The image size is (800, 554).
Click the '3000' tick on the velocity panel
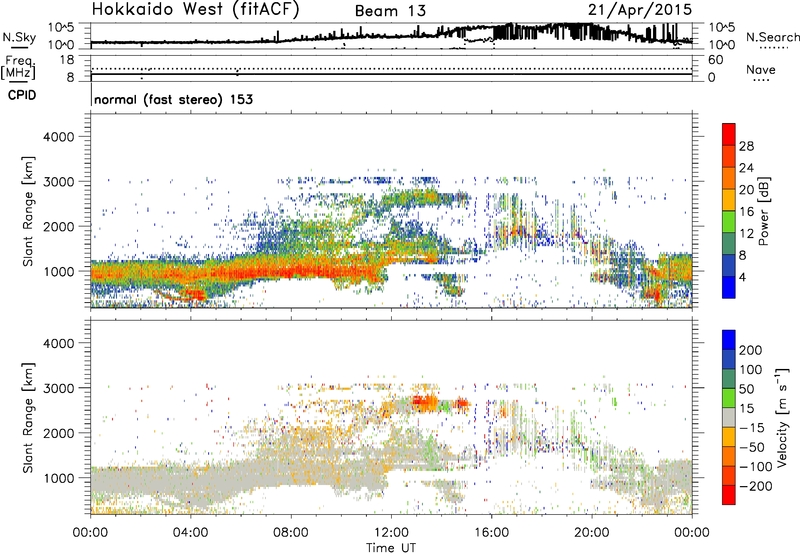[59, 388]
